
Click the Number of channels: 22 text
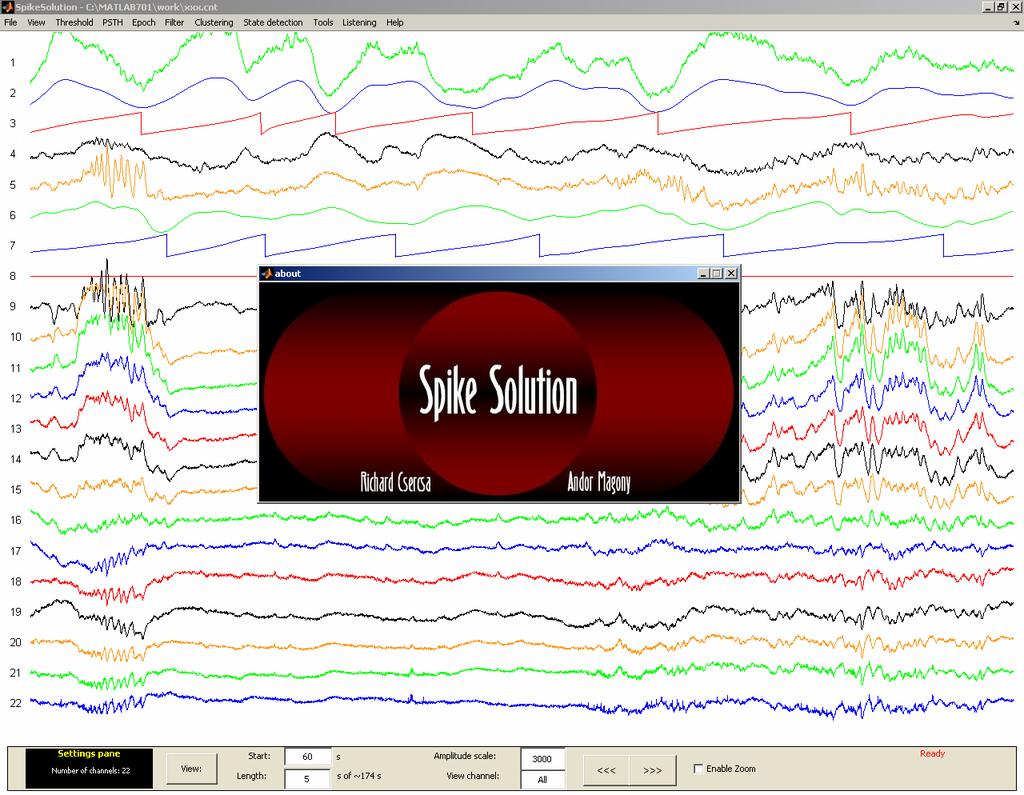click(91, 771)
